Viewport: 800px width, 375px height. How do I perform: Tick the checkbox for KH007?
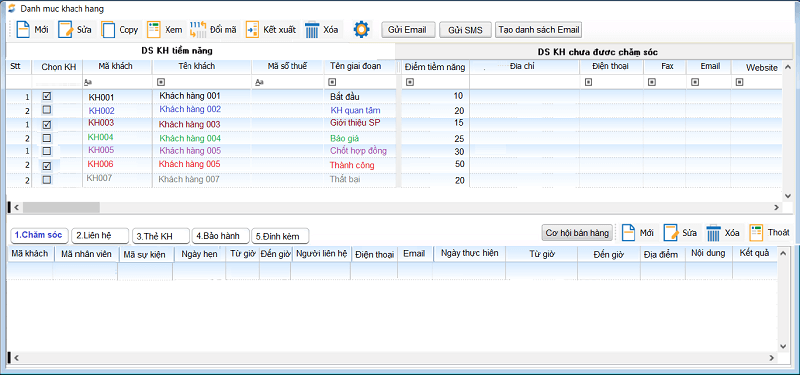click(47, 180)
